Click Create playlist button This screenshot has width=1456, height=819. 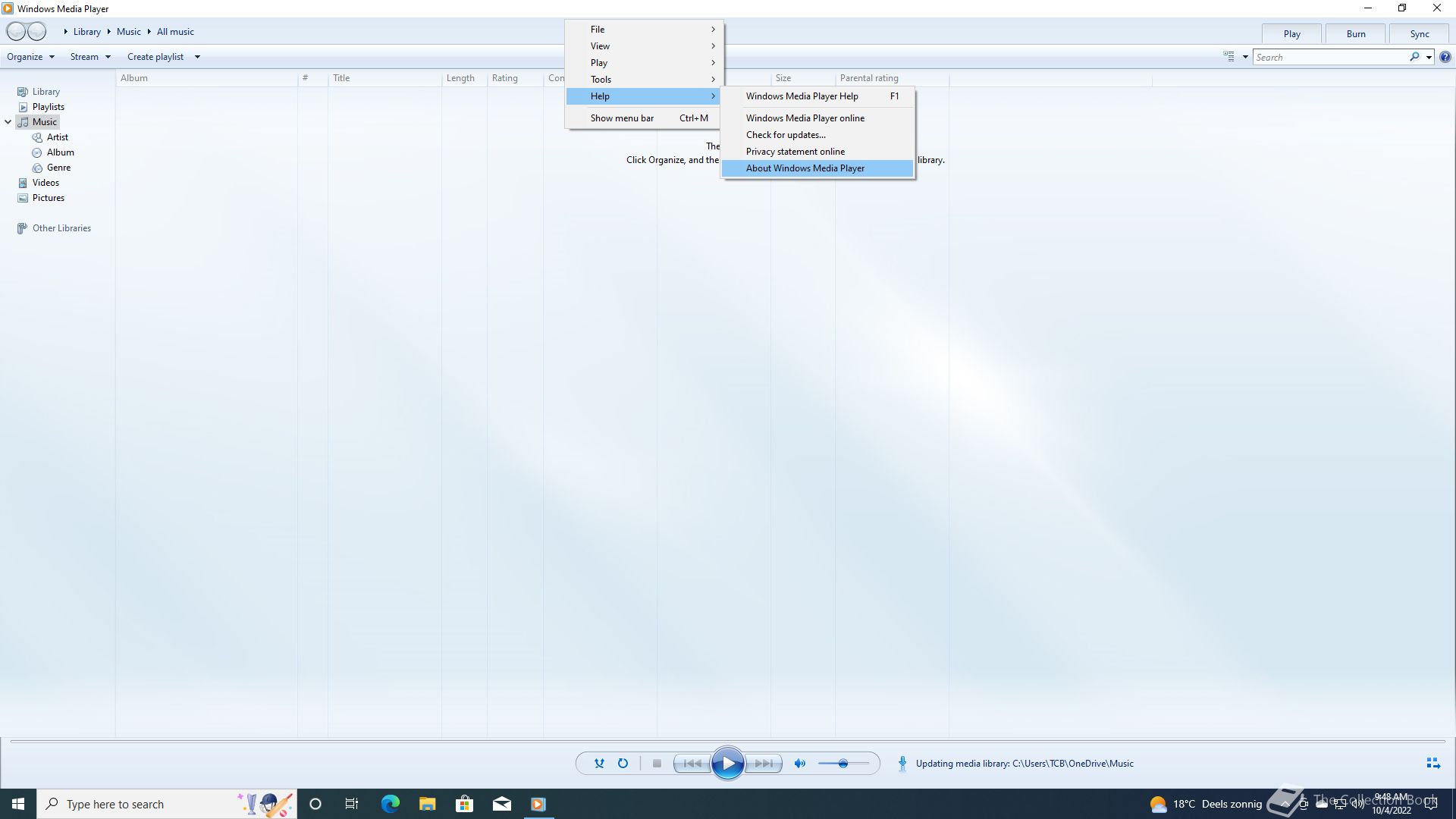[x=155, y=57]
